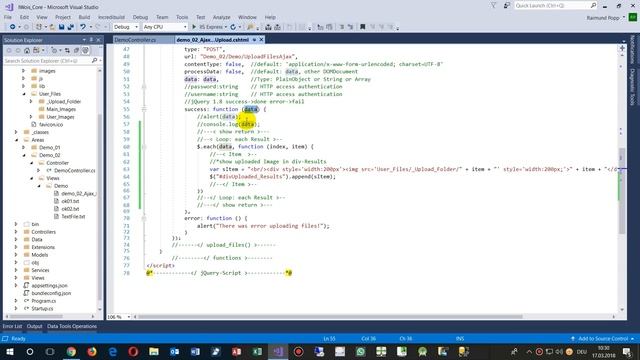Start debugging with the IIS Express play icon
The image size is (640, 360).
[194, 27]
